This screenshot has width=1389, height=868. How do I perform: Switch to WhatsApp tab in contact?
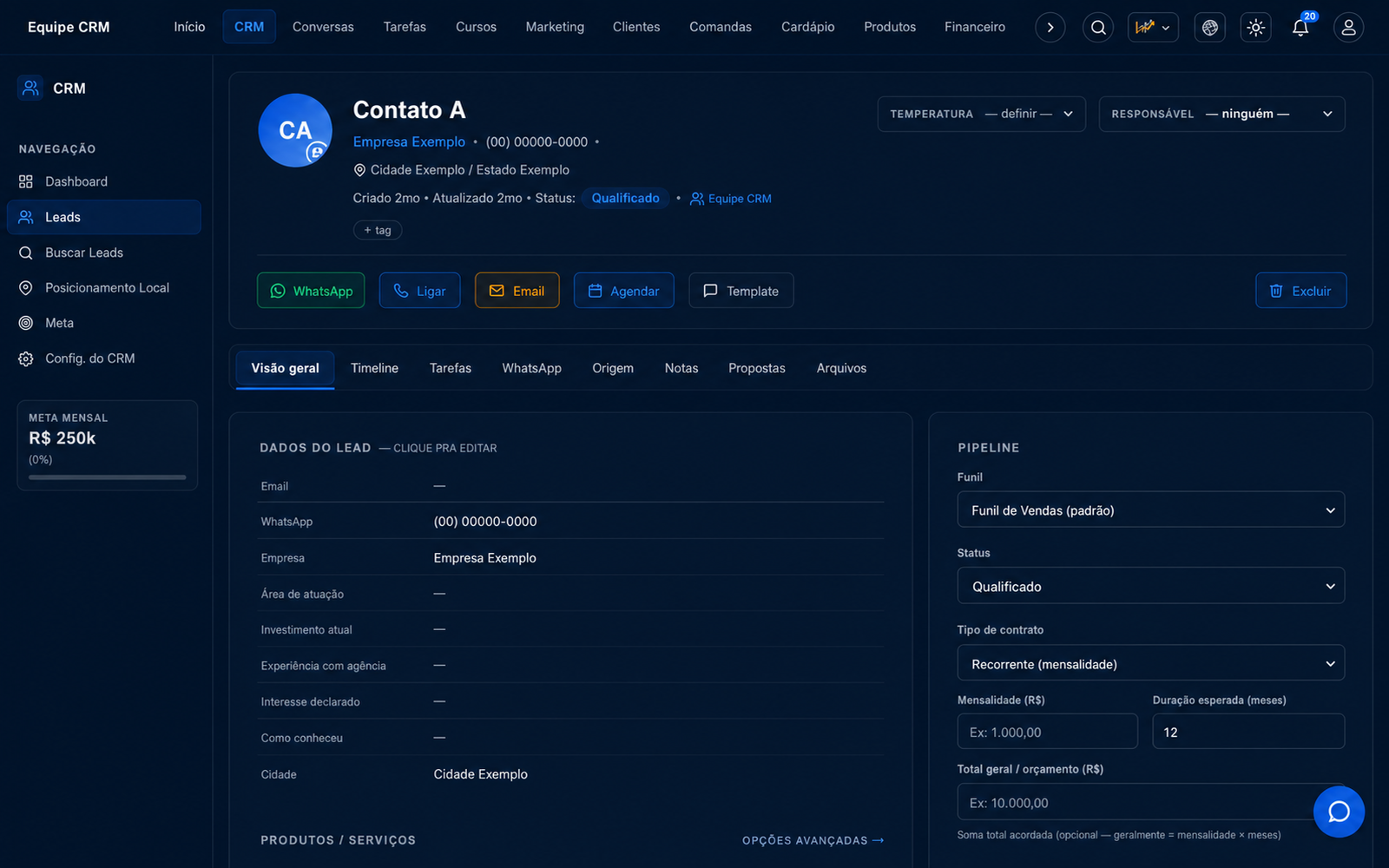[x=531, y=368]
